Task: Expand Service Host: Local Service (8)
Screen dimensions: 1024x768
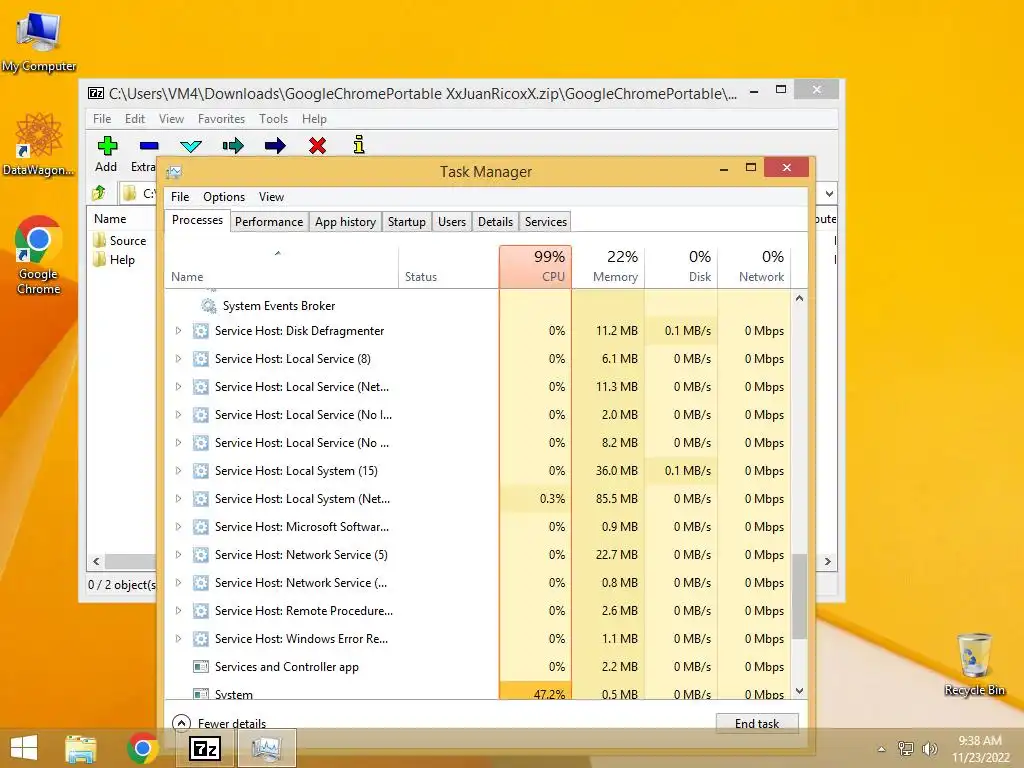Action: pyautogui.click(x=178, y=359)
